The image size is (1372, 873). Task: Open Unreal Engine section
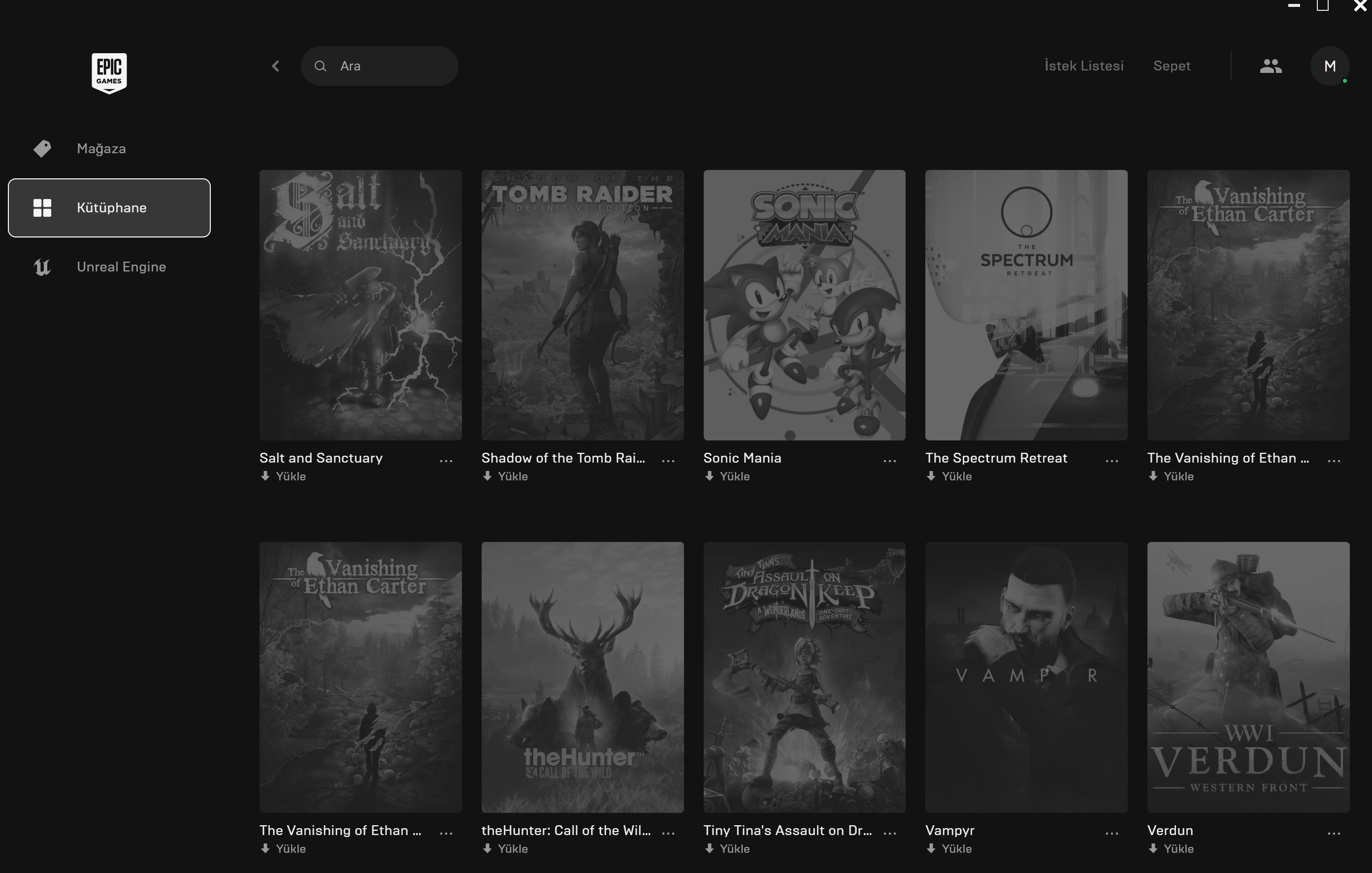point(109,267)
